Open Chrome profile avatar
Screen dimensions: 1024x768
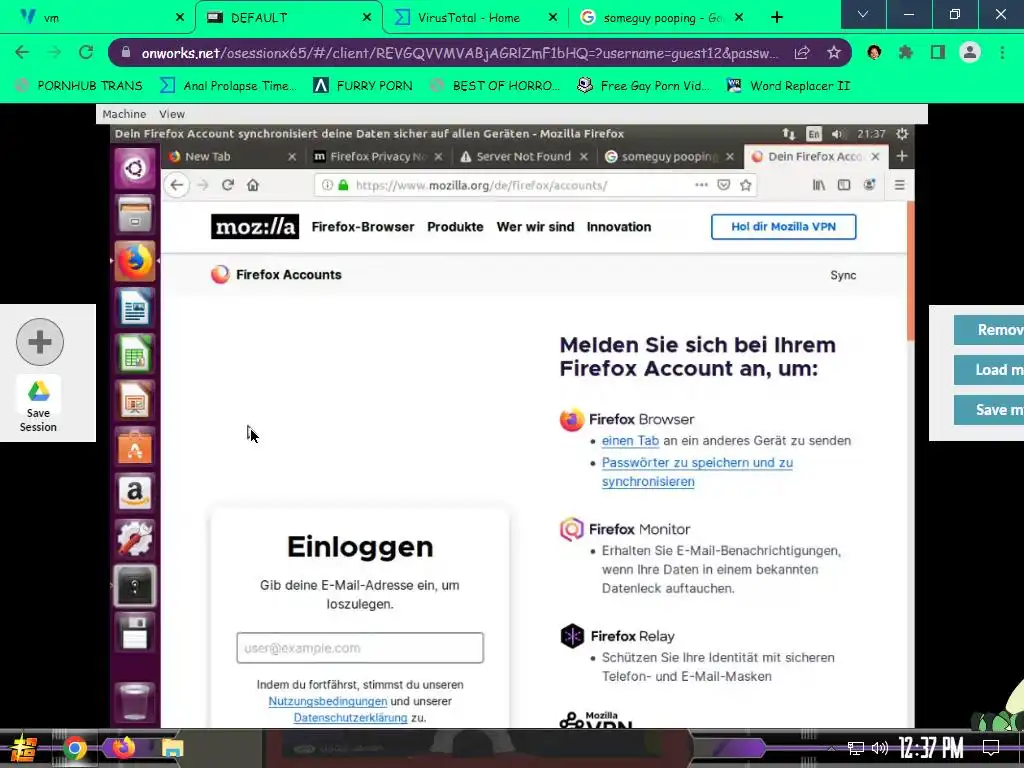970,52
